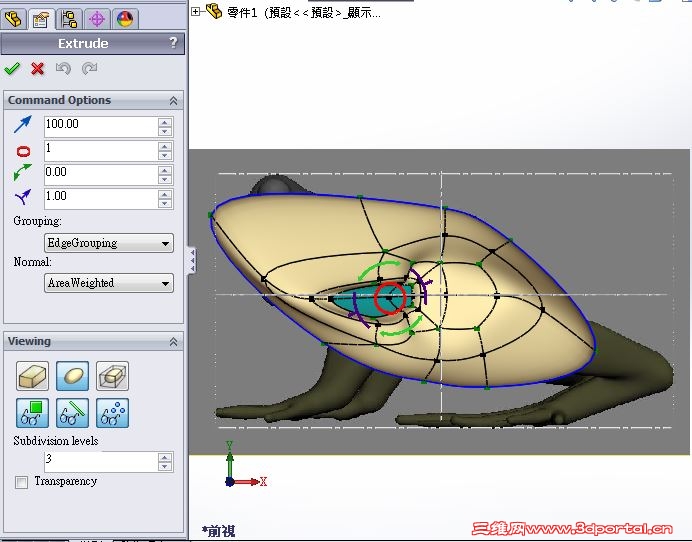Enable the Transparency checkbox
Screen dimensions: 692x542
pos(21,482)
